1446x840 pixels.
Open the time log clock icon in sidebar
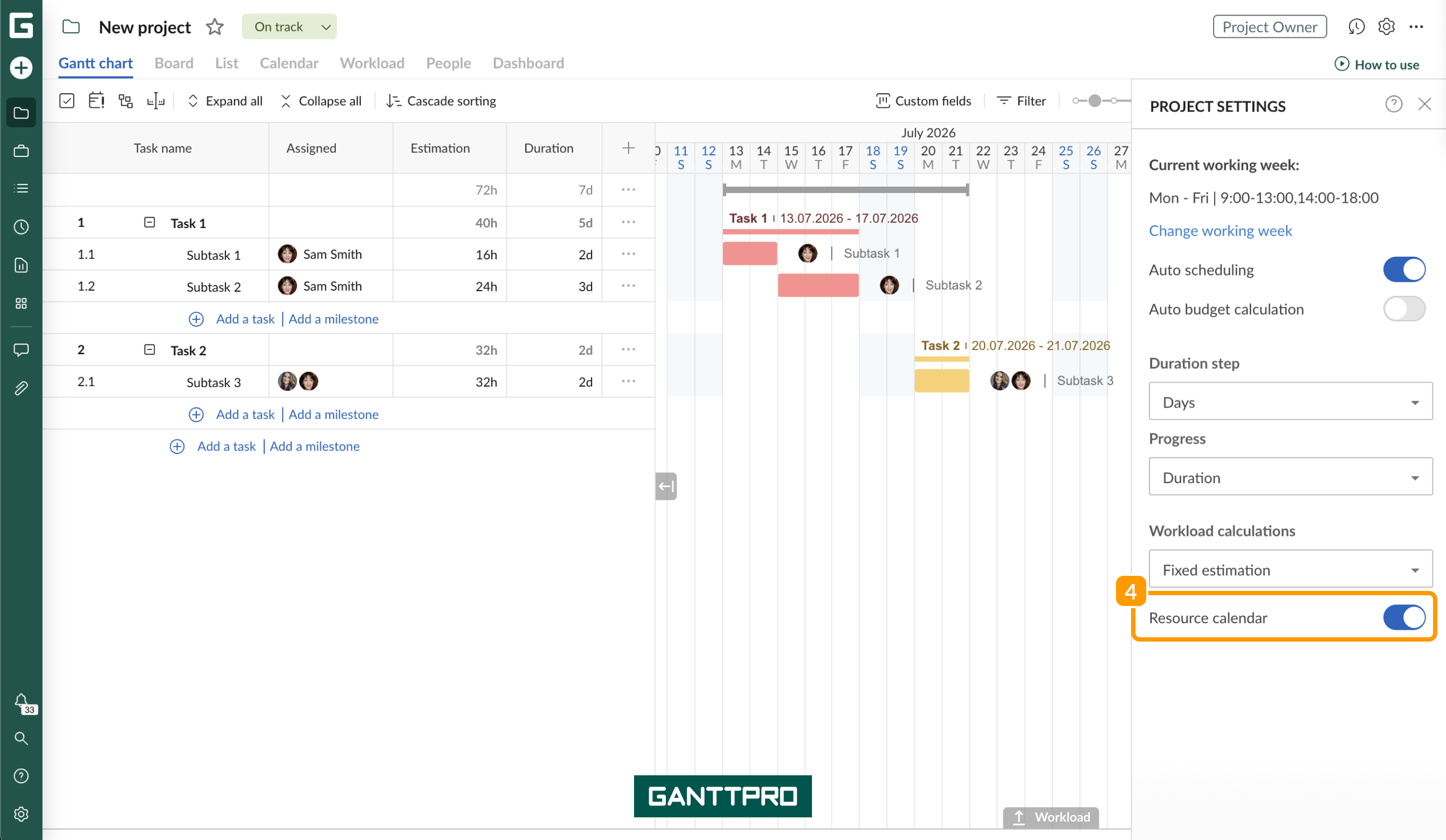coord(21,227)
